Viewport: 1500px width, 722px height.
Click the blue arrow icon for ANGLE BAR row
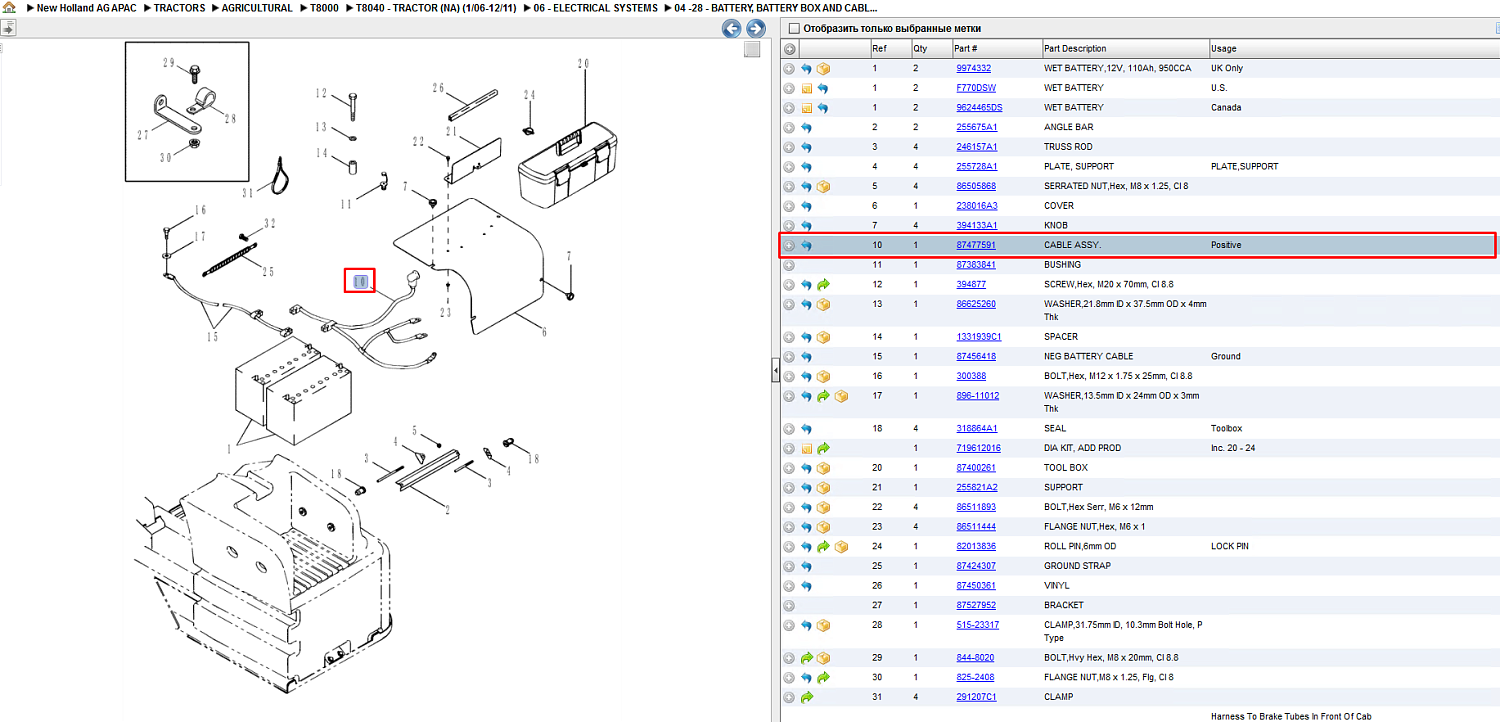point(806,128)
